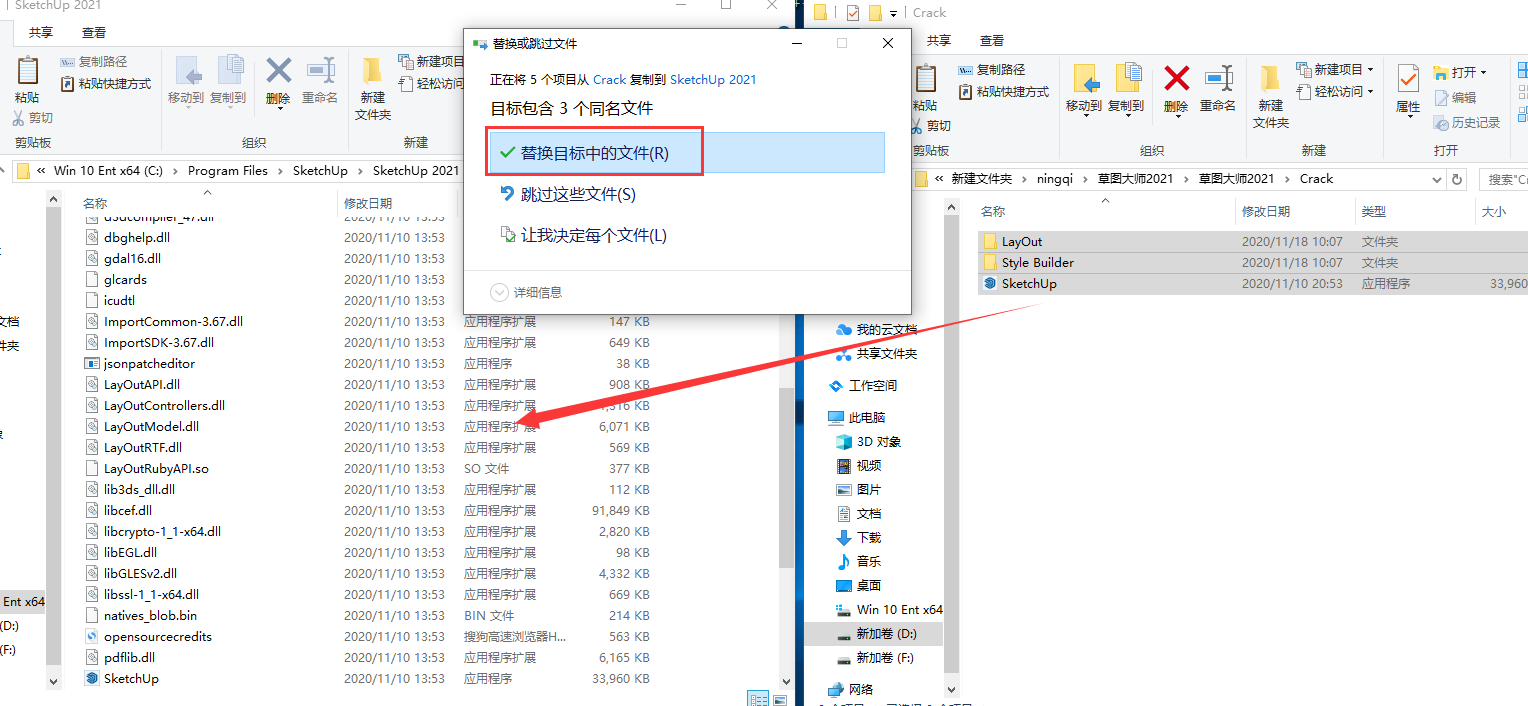Click Paste shortcut in Crack window ribbon
This screenshot has width=1528, height=706.
1004,91
